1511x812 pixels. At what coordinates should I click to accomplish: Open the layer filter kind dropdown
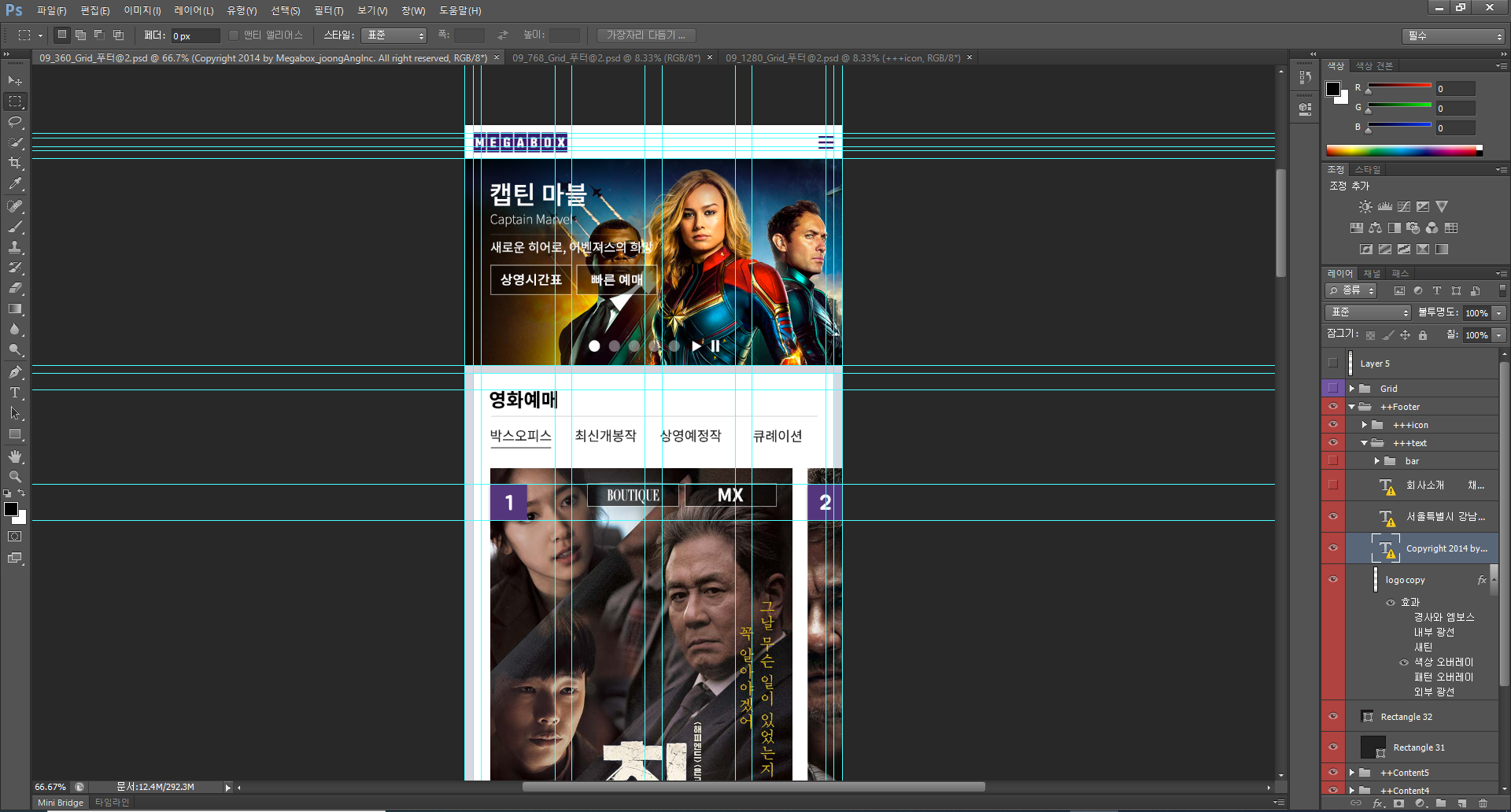(1351, 290)
